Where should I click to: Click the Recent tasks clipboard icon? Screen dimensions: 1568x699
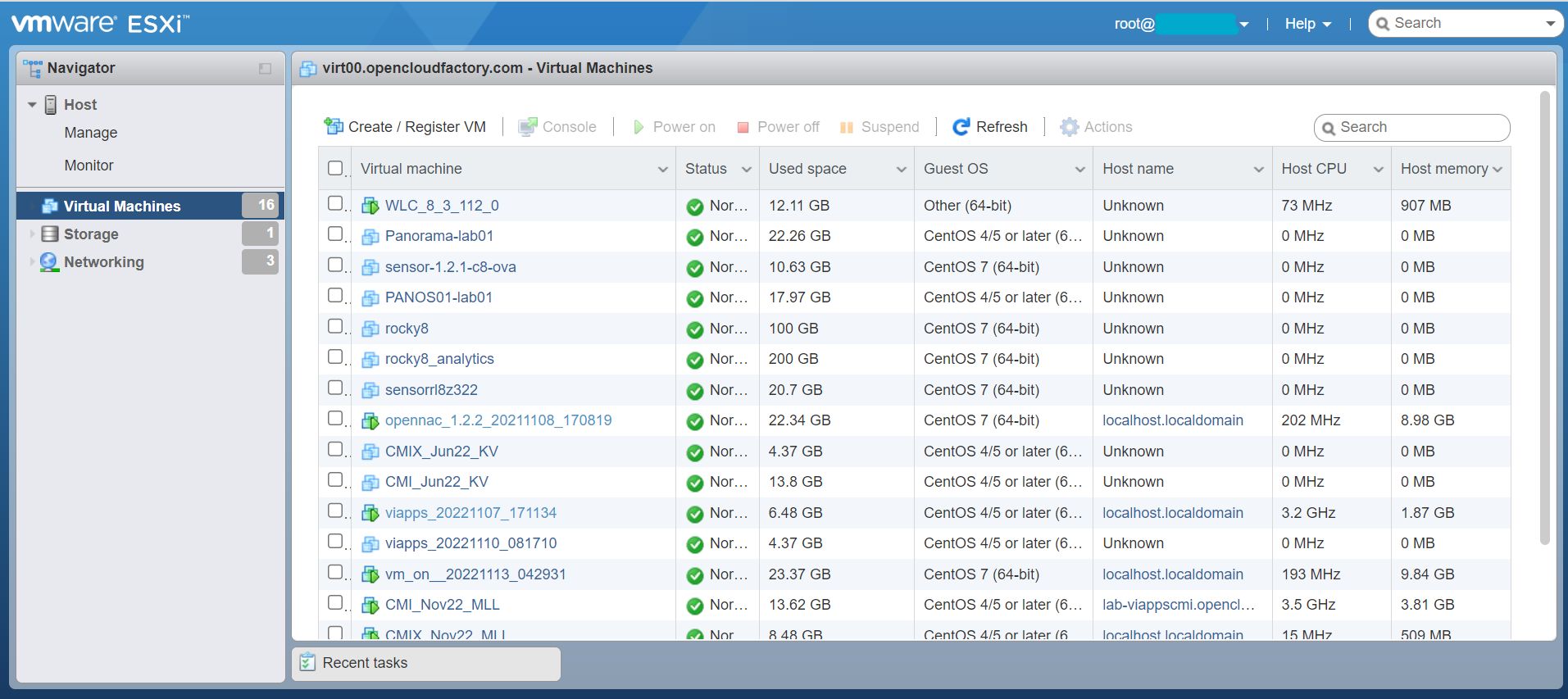click(307, 662)
